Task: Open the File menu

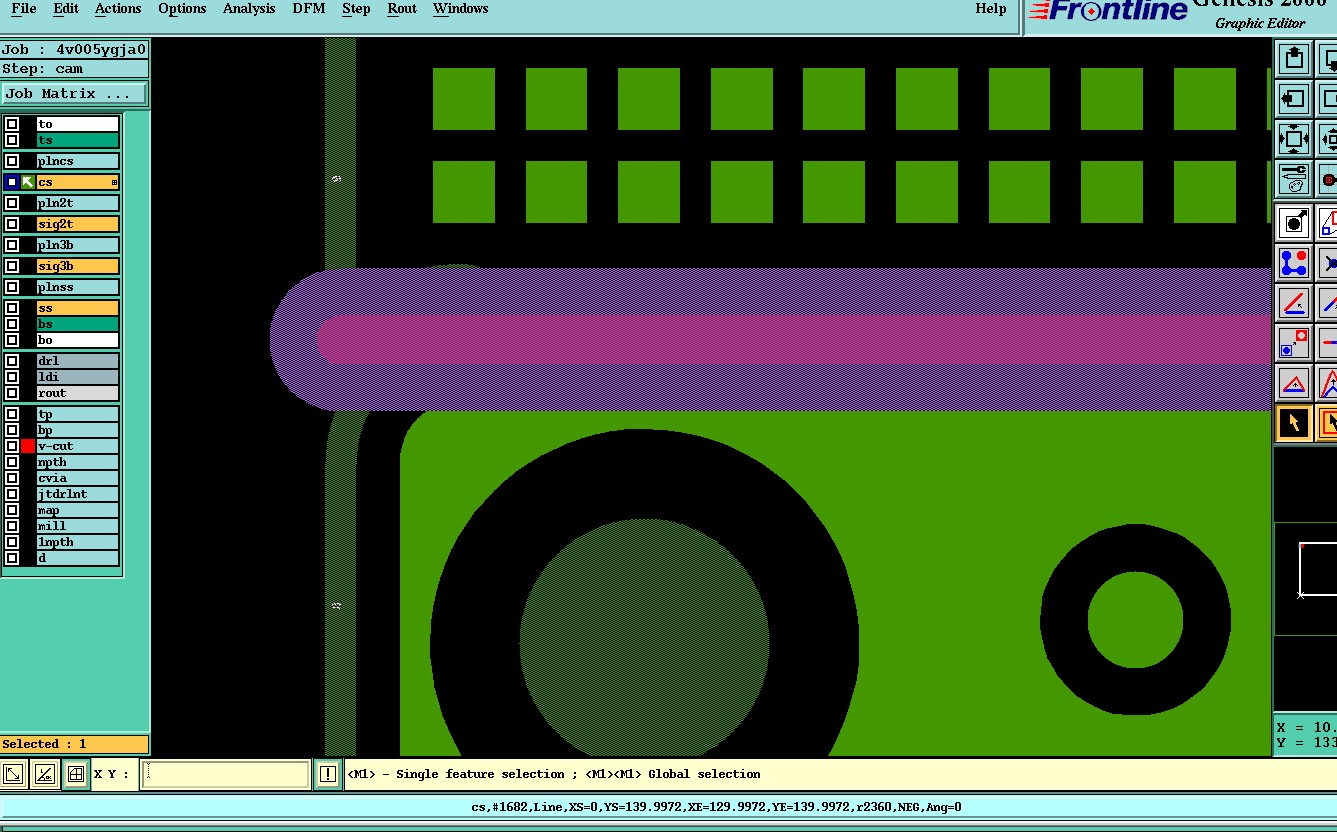Action: (x=24, y=9)
